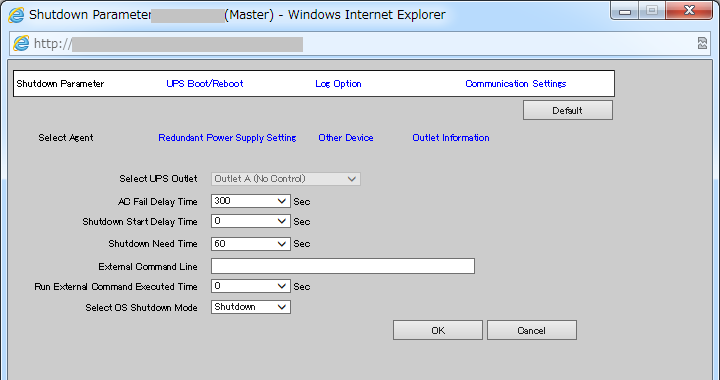Open the Communication Settings tab

pos(516,84)
